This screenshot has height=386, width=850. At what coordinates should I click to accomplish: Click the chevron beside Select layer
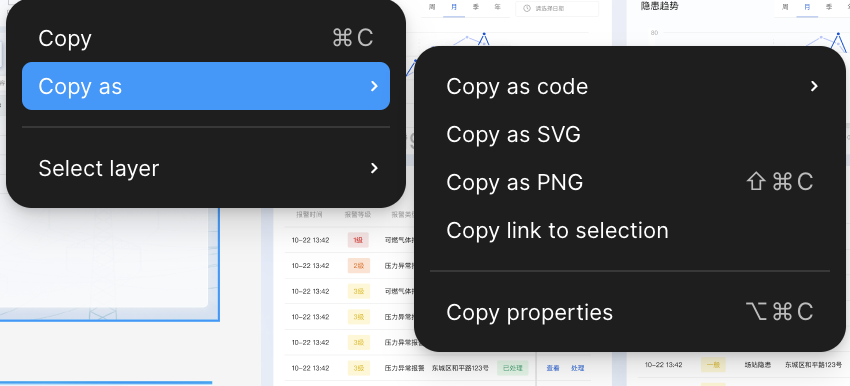374,169
